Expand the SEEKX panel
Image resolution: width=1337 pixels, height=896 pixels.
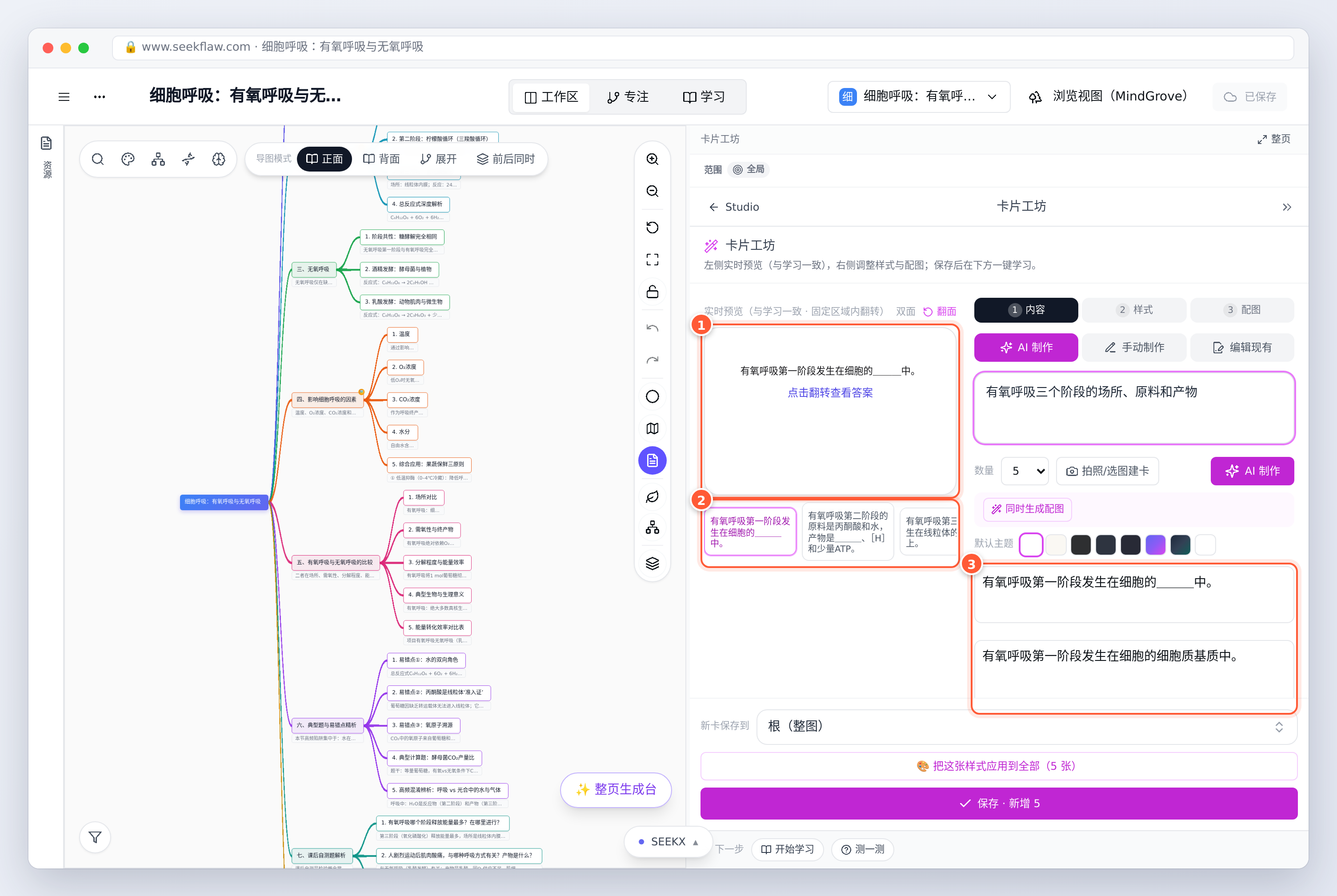point(668,842)
